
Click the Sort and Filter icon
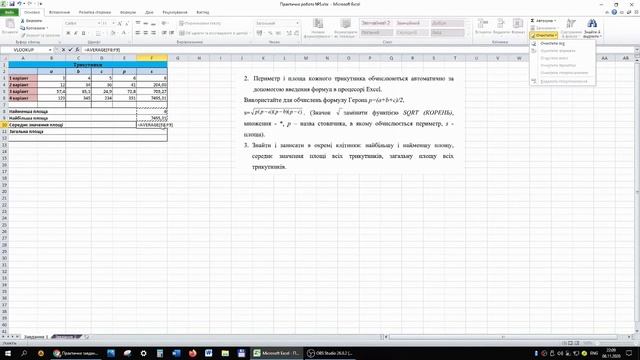pyautogui.click(x=571, y=24)
